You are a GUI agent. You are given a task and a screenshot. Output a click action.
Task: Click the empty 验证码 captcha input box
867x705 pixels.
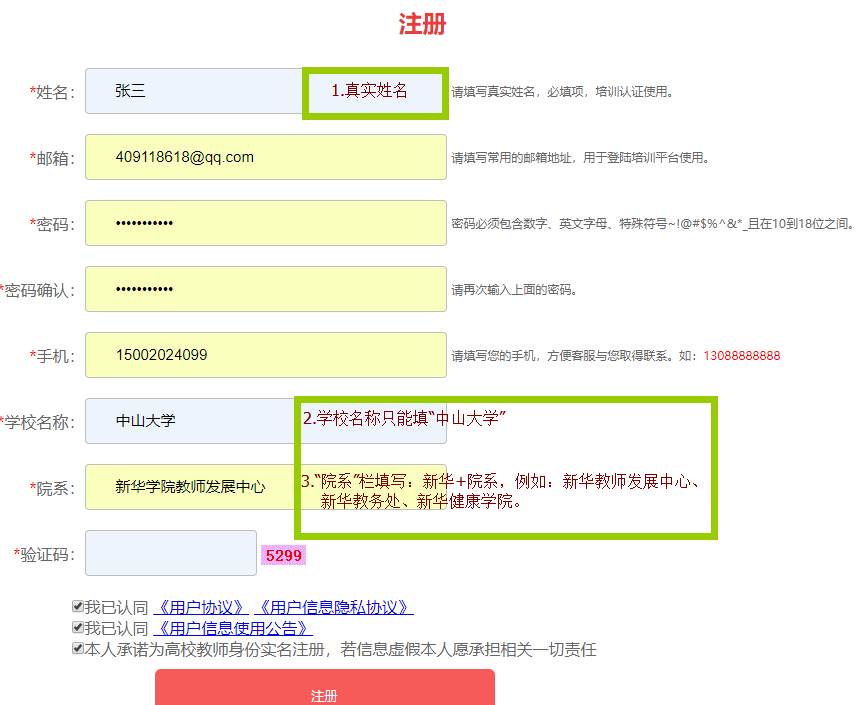tap(171, 553)
